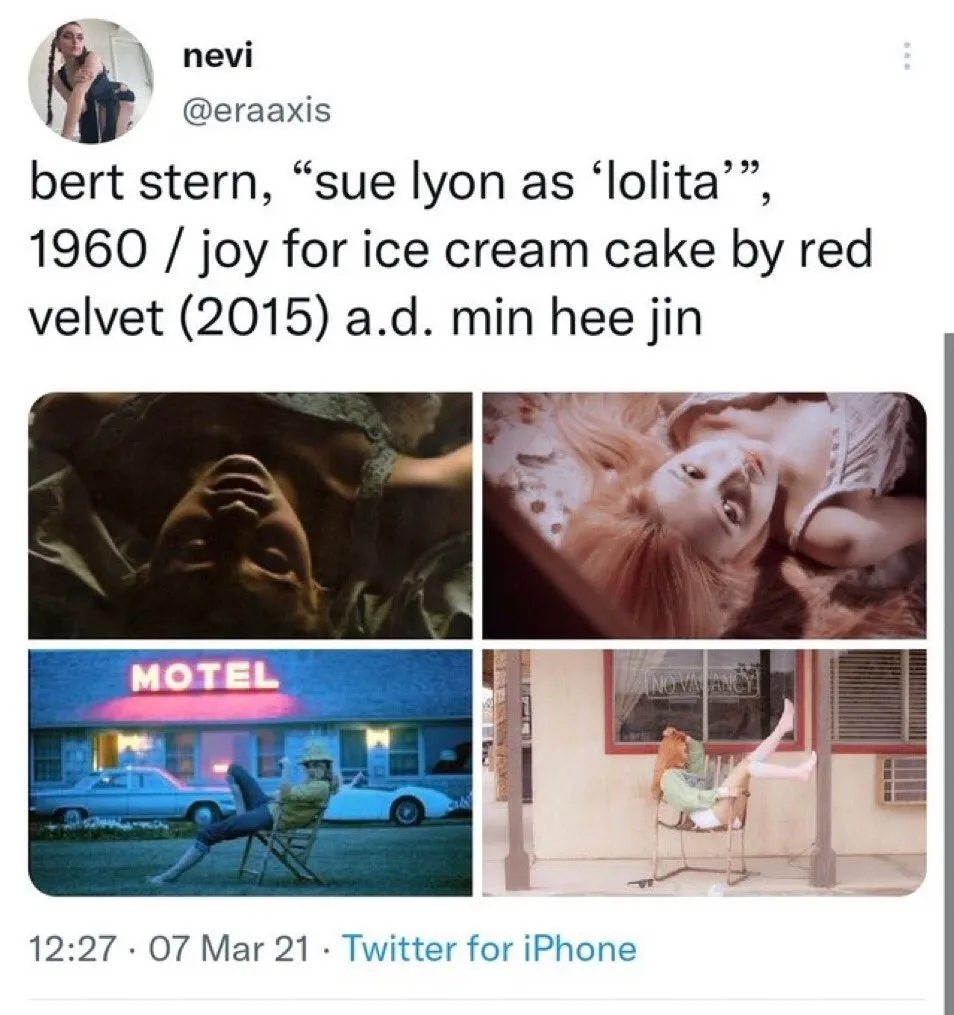This screenshot has height=1015, width=954.
Task: Open the three-dot more options menu
Action: [907, 56]
